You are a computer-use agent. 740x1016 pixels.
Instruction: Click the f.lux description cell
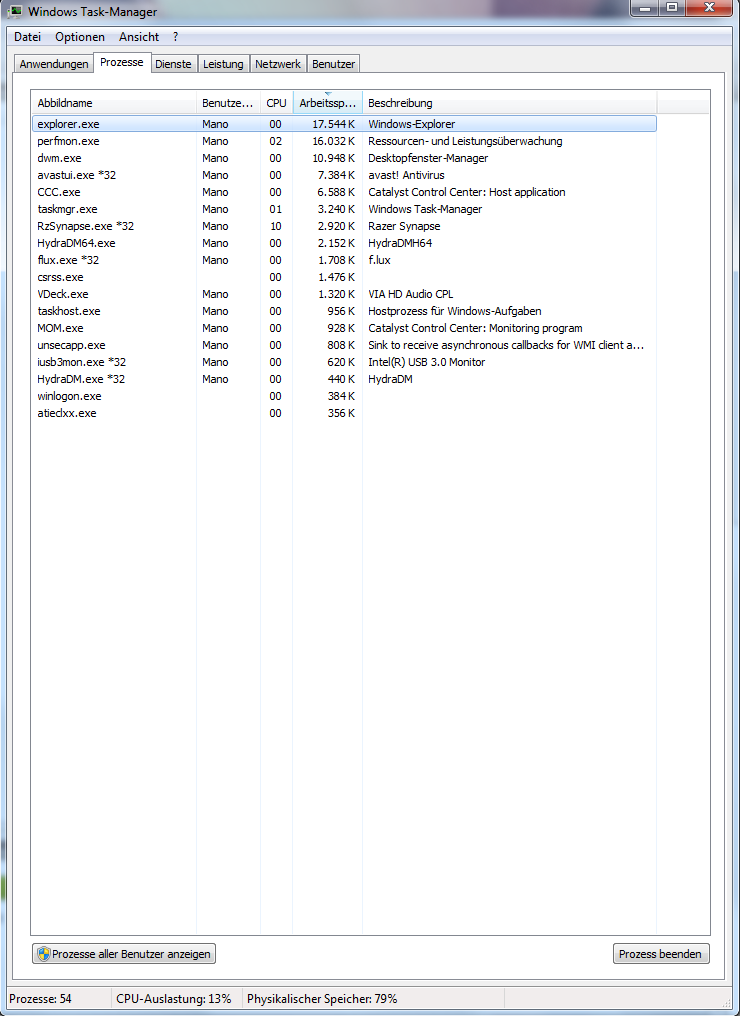[379, 260]
